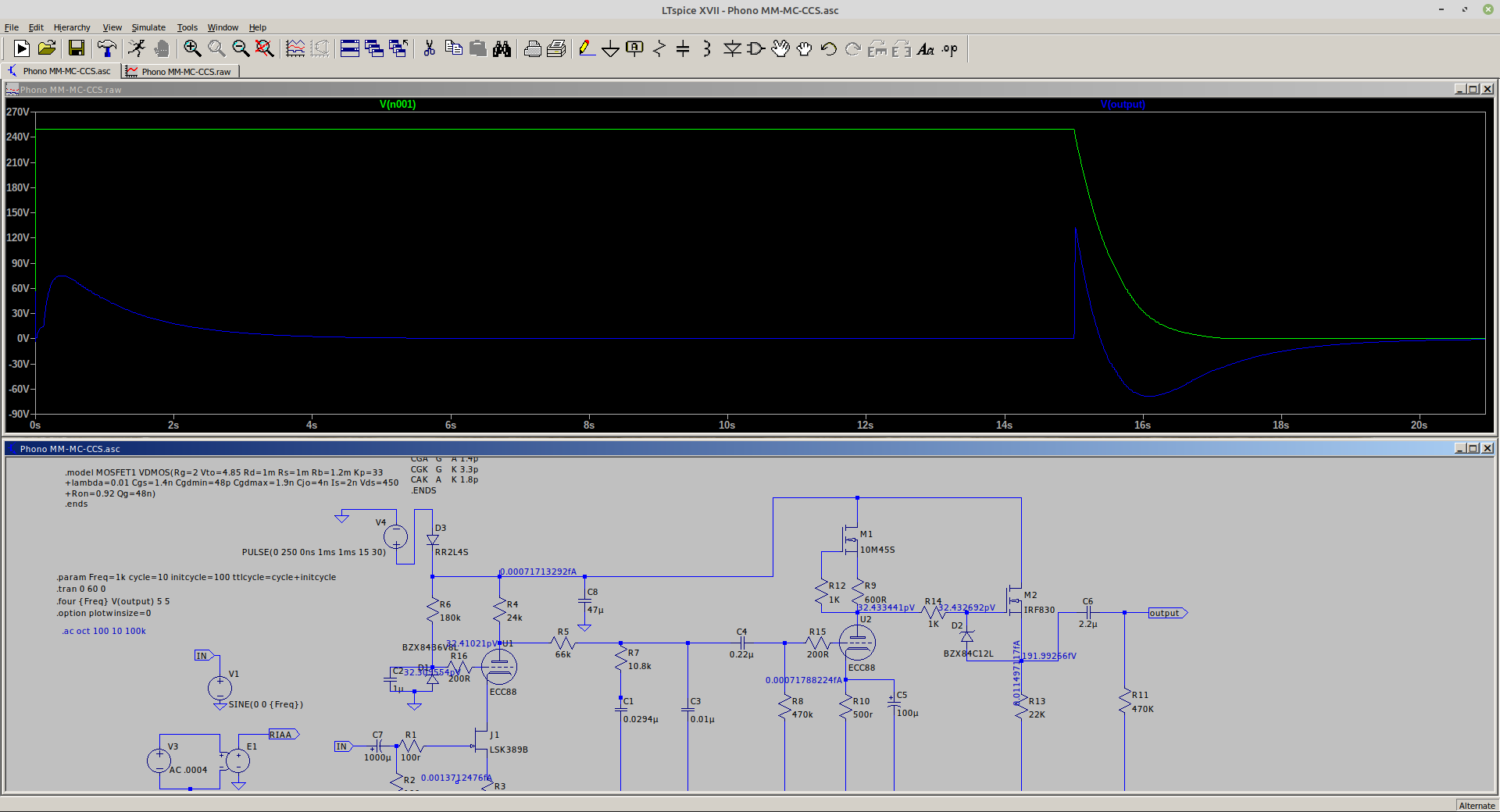Tile windows horizontally using toolbar icon
Image resolution: width=1500 pixels, height=812 pixels.
point(350,48)
